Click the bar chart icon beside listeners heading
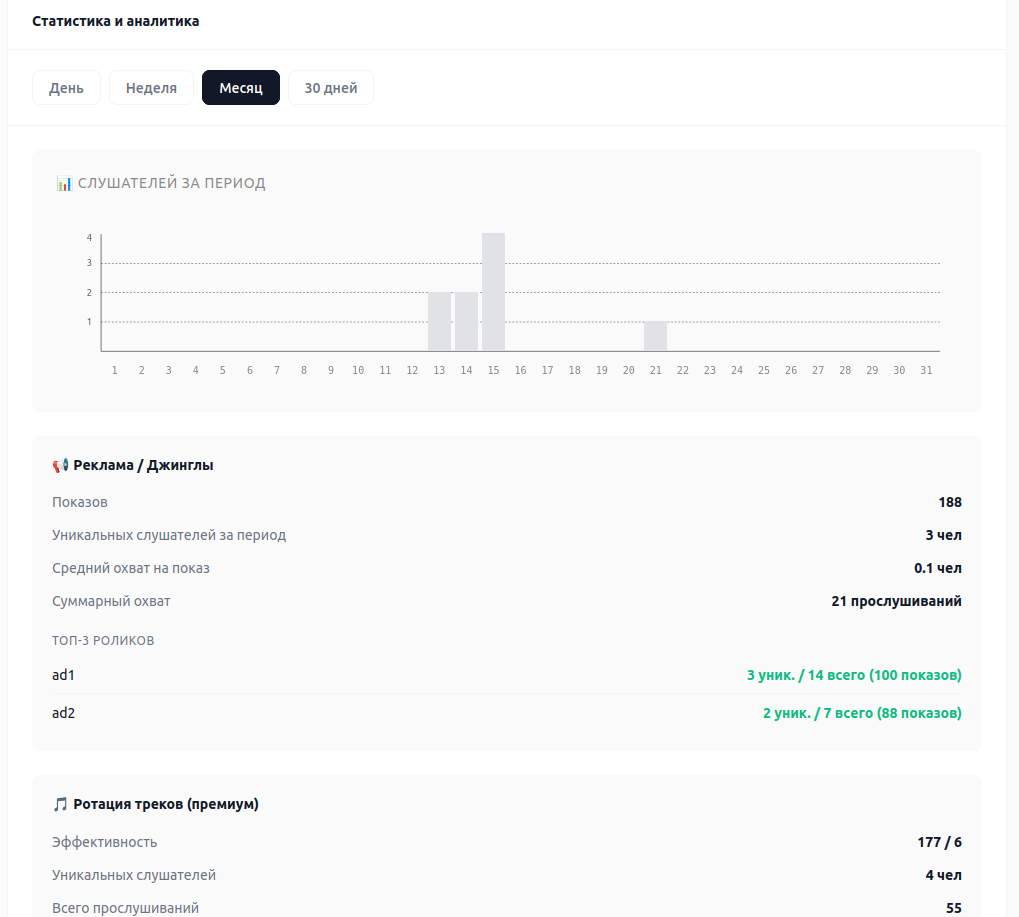1019x917 pixels. pyautogui.click(x=64, y=183)
